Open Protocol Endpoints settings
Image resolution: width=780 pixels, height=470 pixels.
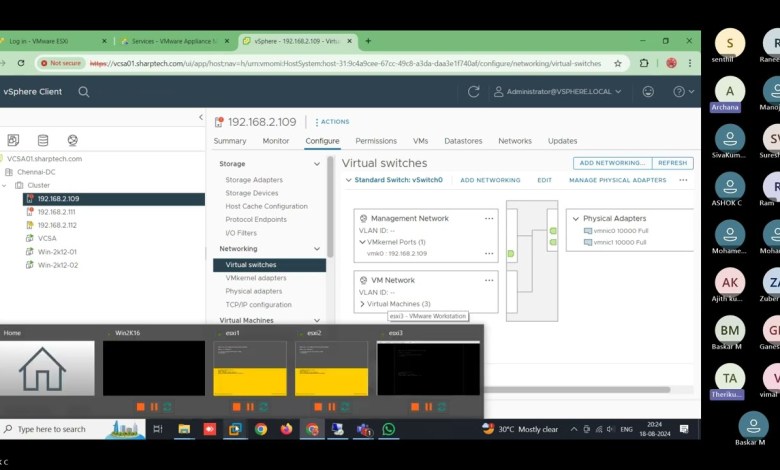click(x=256, y=219)
